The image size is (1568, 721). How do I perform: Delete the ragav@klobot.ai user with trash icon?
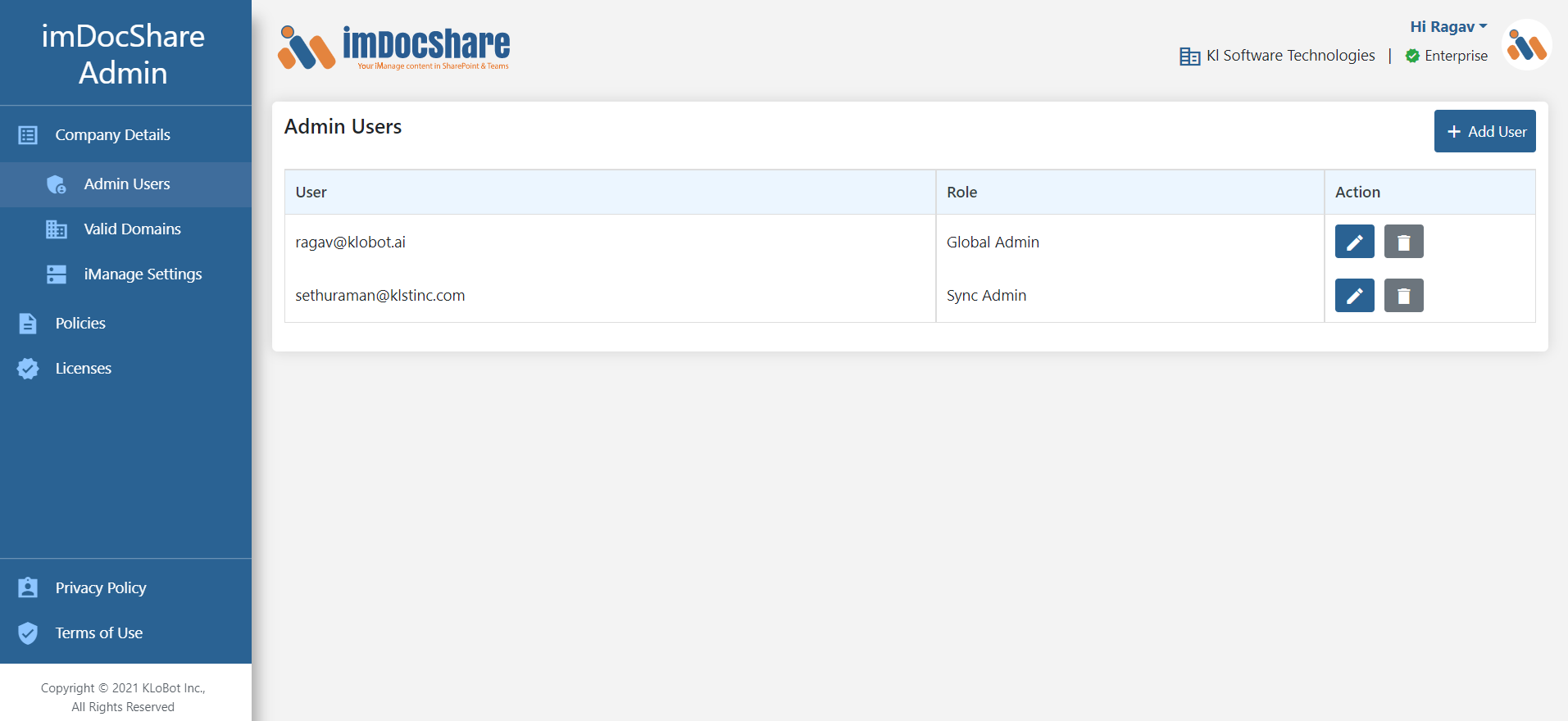[1403, 242]
